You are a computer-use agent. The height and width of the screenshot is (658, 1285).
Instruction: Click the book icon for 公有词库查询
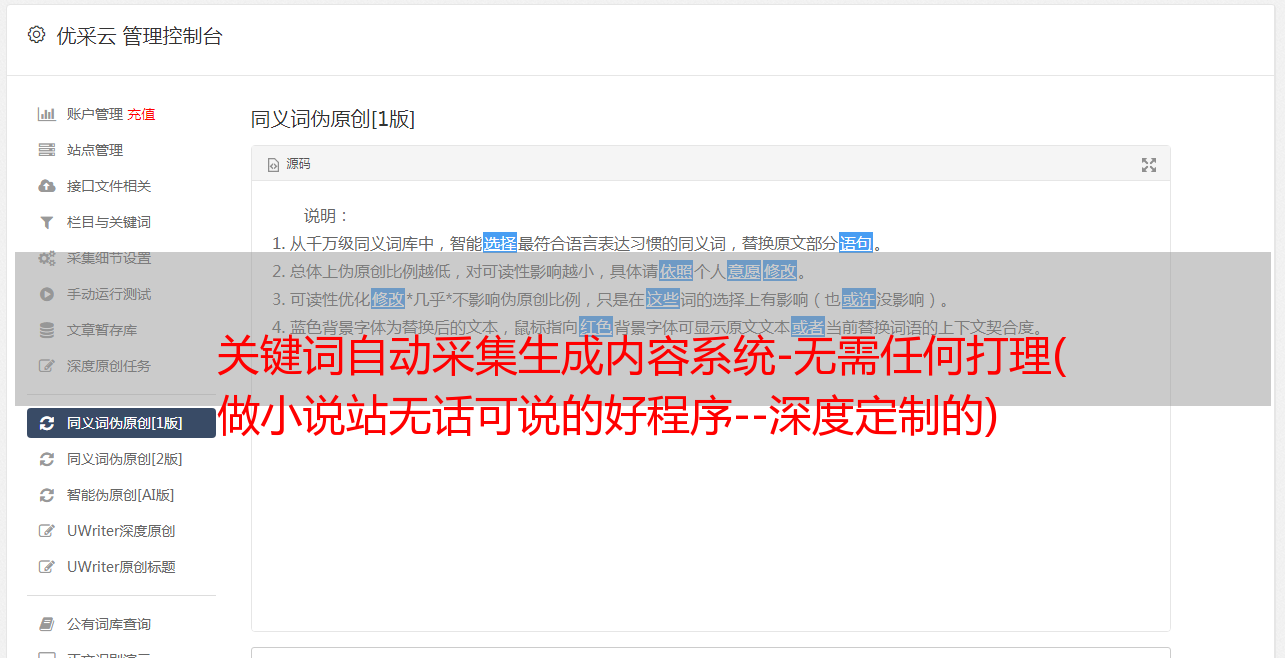(46, 624)
